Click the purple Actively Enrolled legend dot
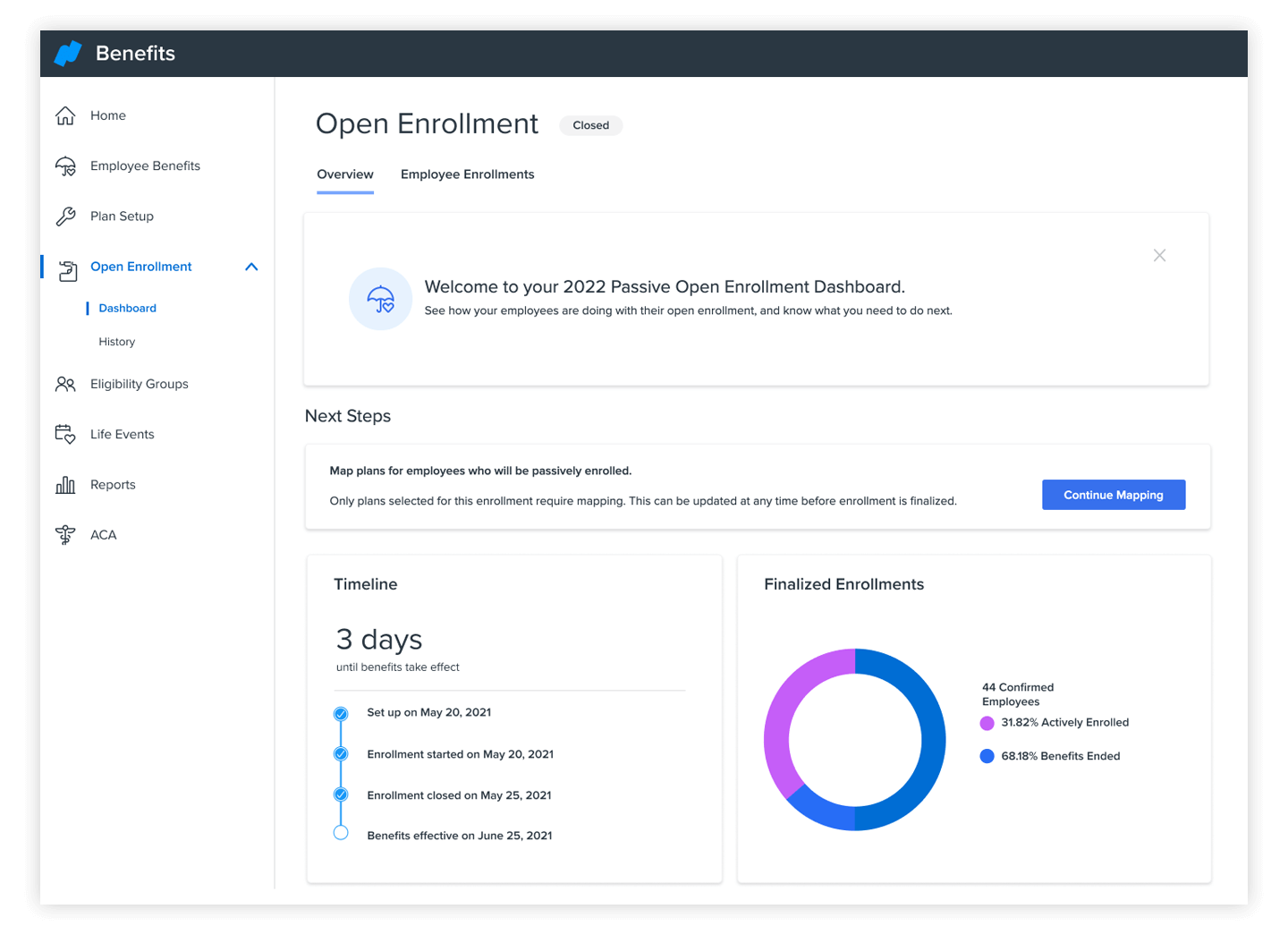The height and width of the screenshot is (943, 1288). 987,723
